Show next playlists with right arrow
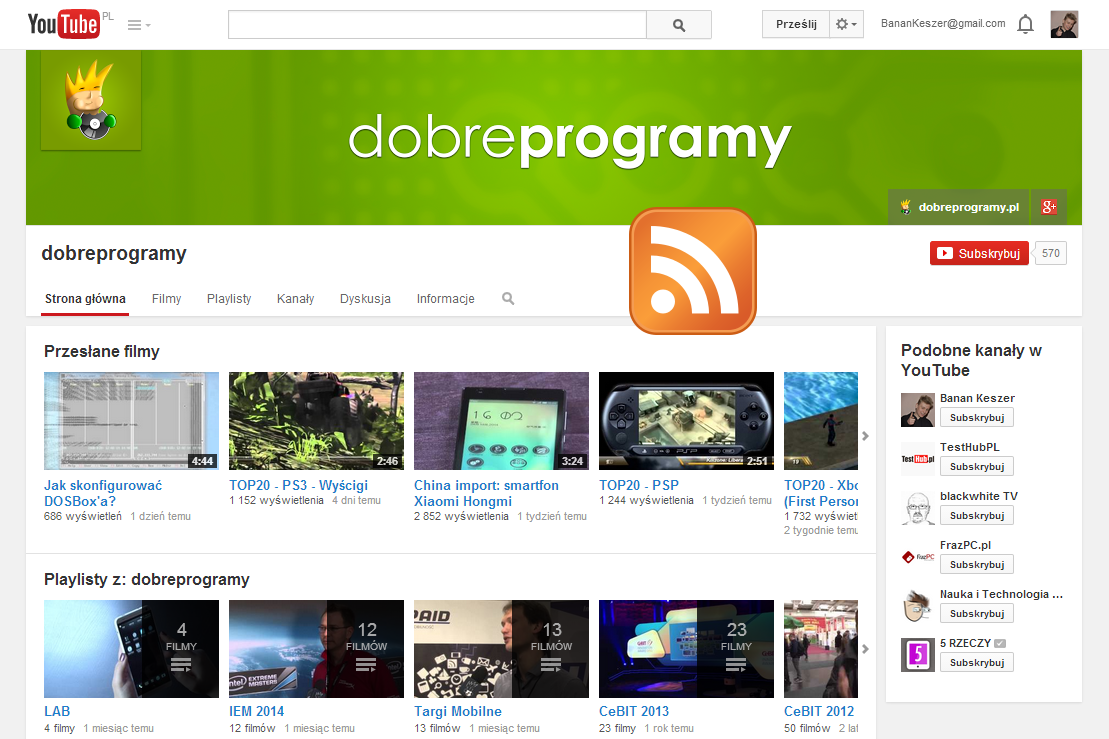Screen dimensions: 1109x739 865,648
